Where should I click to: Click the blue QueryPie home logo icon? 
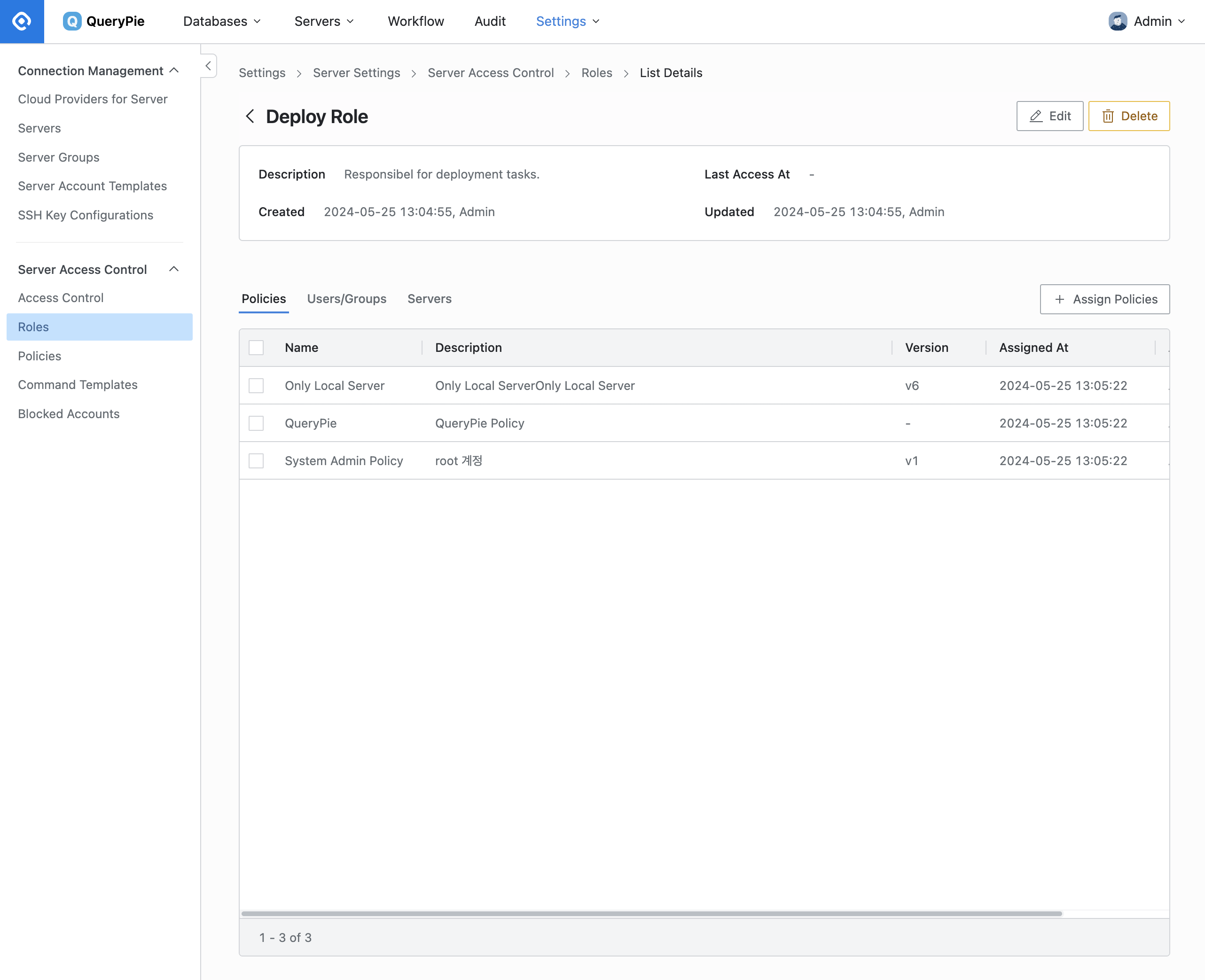tap(22, 22)
